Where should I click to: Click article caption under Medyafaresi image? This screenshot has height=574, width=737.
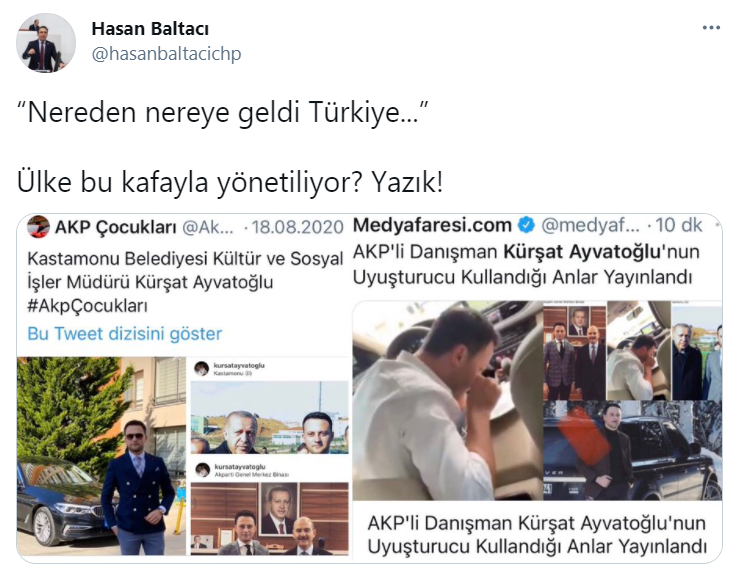tap(537, 535)
